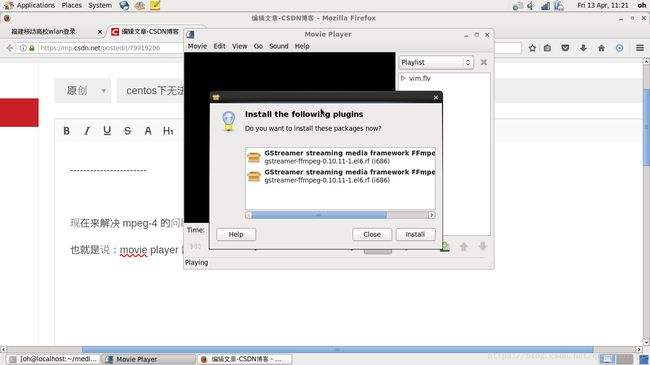
Task: Click font color A icon in editor
Action: point(148,131)
